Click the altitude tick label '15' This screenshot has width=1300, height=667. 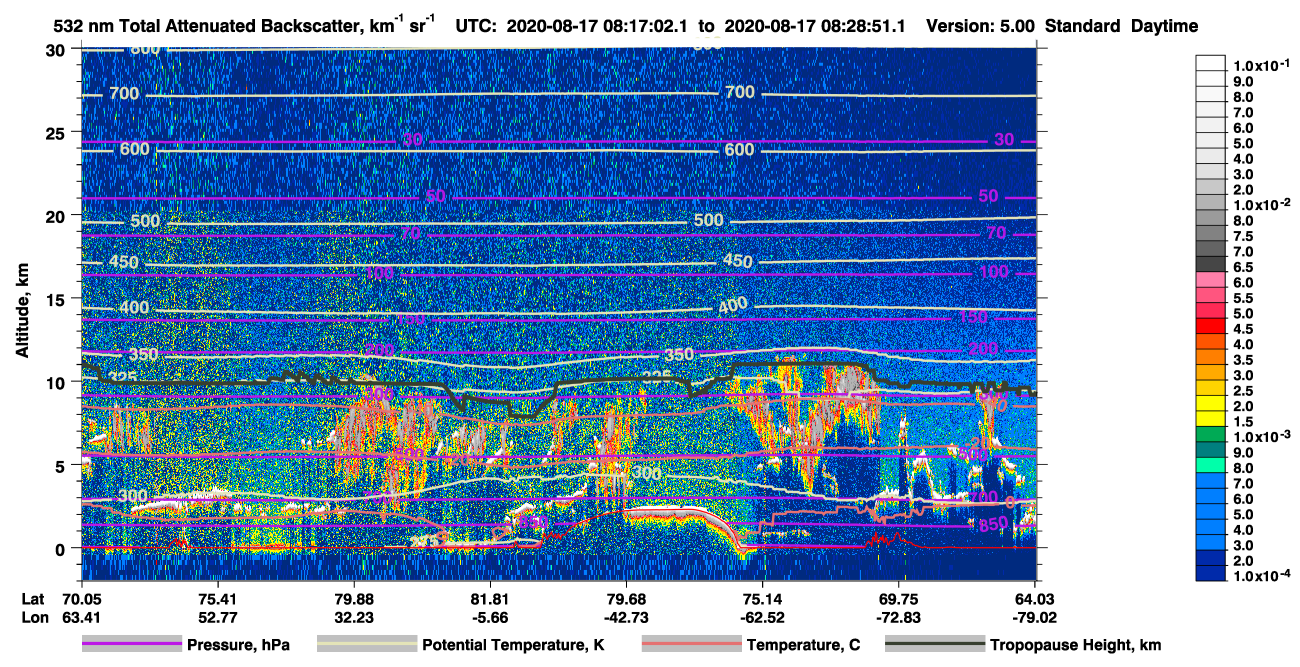(x=58, y=298)
